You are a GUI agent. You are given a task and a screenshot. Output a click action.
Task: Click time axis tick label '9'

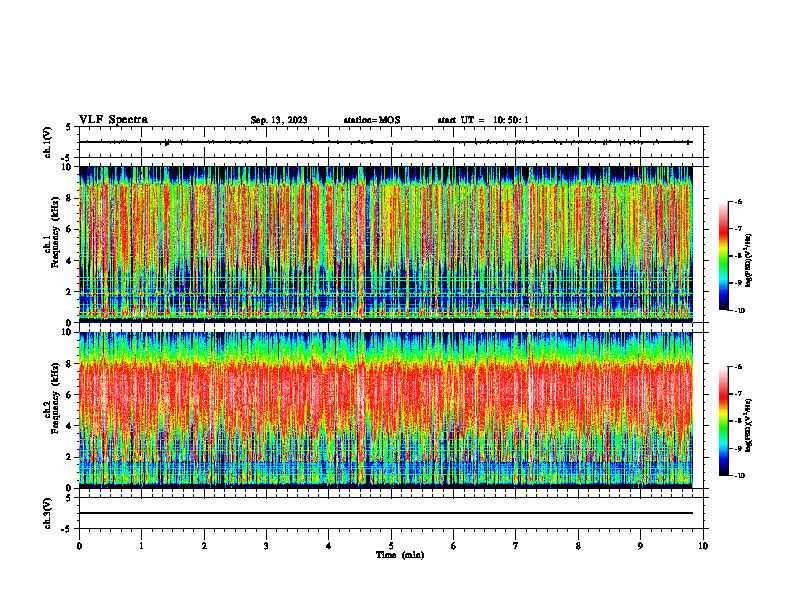click(x=640, y=546)
